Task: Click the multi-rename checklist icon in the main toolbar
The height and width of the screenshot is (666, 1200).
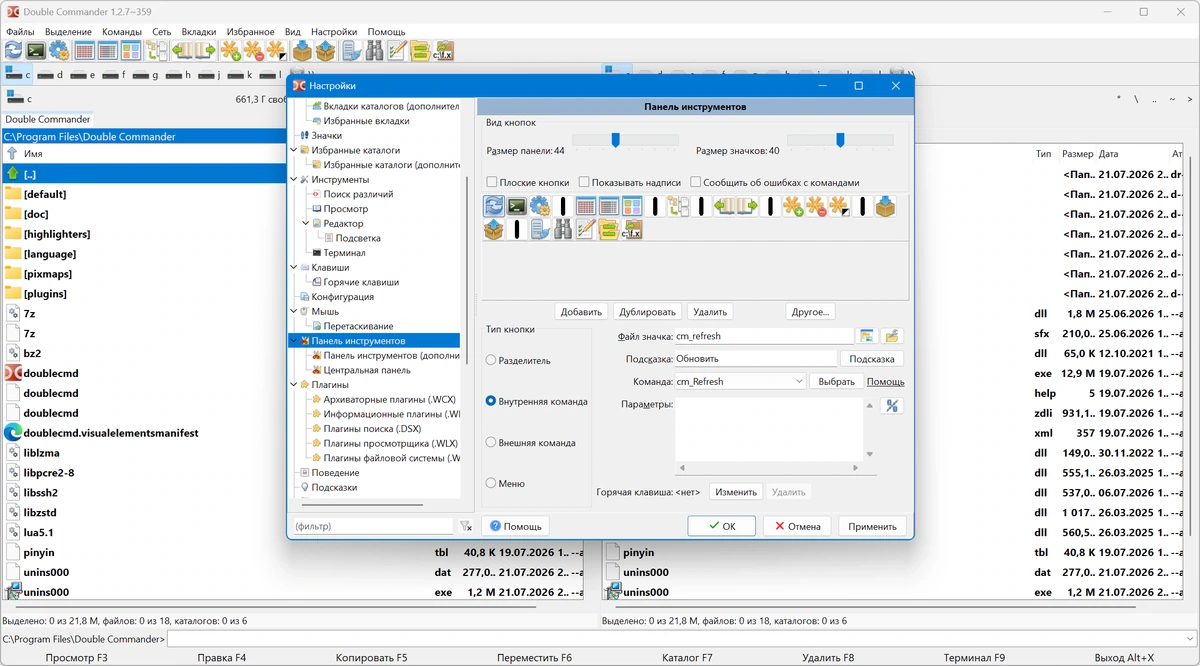Action: [x=397, y=50]
